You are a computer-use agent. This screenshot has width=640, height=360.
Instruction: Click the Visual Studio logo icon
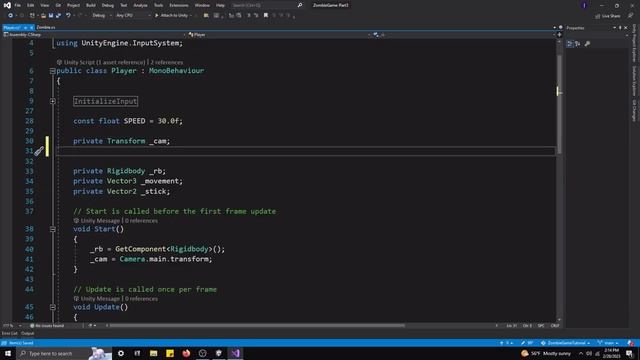pos(7,5)
